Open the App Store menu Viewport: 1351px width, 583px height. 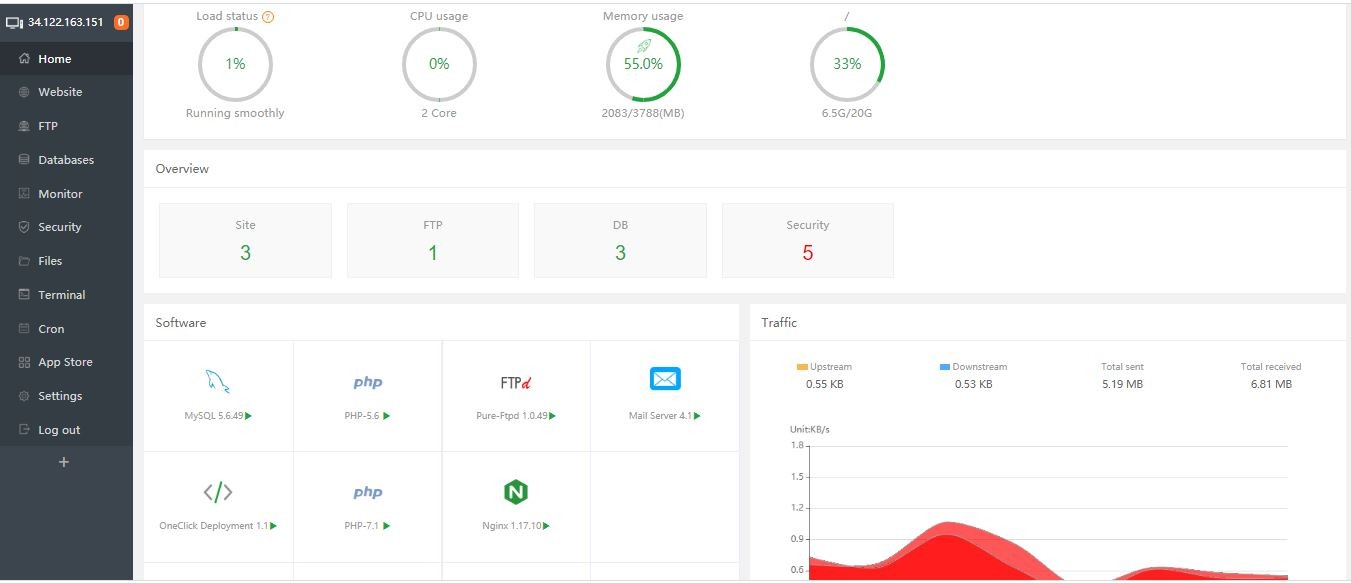point(66,362)
